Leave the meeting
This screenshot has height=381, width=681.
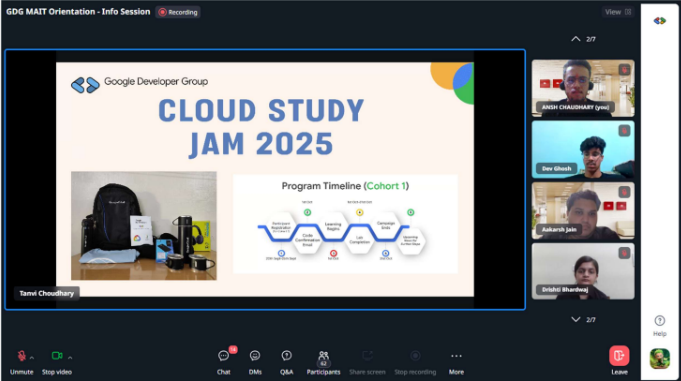[x=619, y=360]
